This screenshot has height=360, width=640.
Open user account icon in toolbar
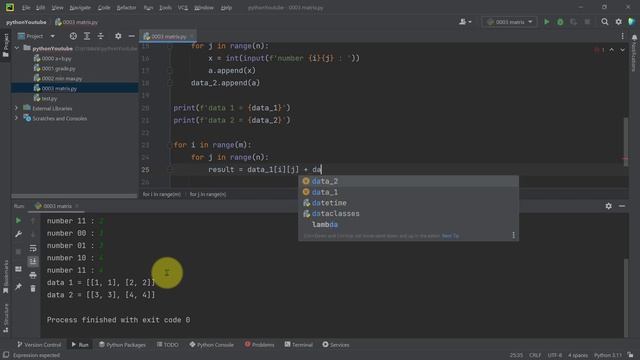pos(465,22)
